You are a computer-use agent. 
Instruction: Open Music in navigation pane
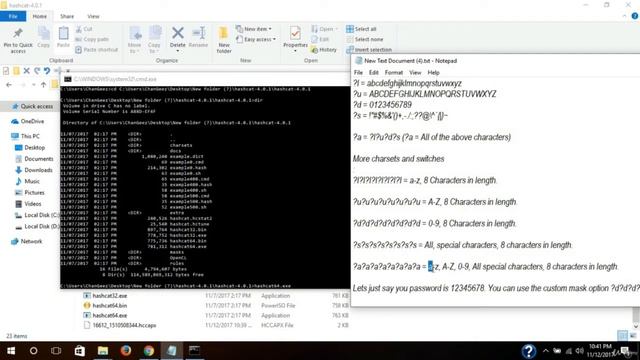point(28,181)
